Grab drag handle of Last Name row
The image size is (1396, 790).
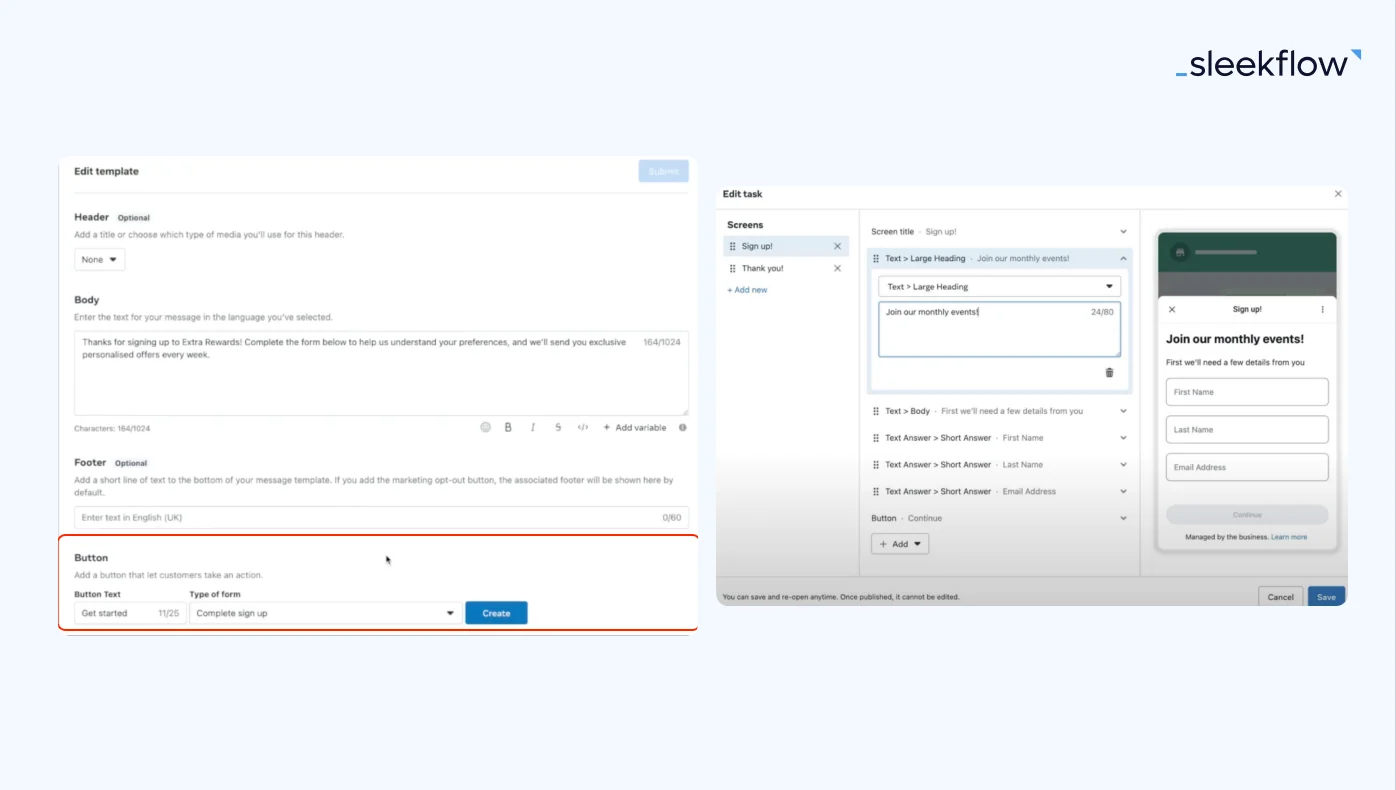point(876,465)
